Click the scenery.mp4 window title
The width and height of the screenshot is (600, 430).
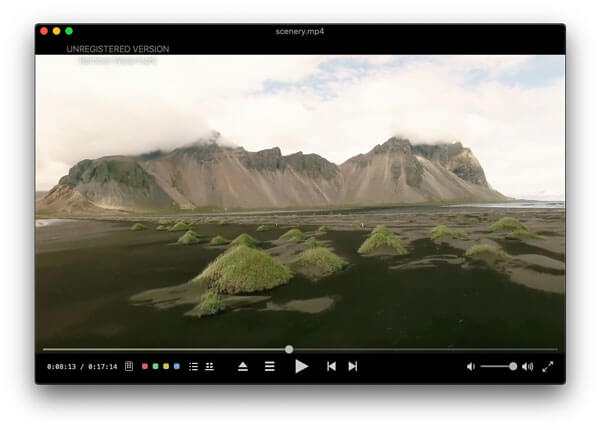coord(300,31)
